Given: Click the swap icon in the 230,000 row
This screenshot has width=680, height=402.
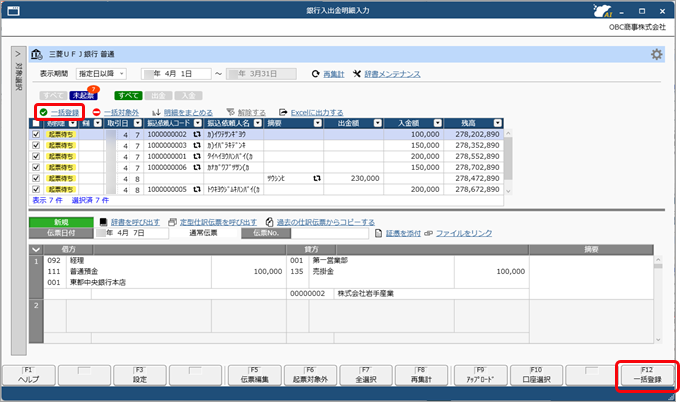Looking at the screenshot, I should point(317,178).
